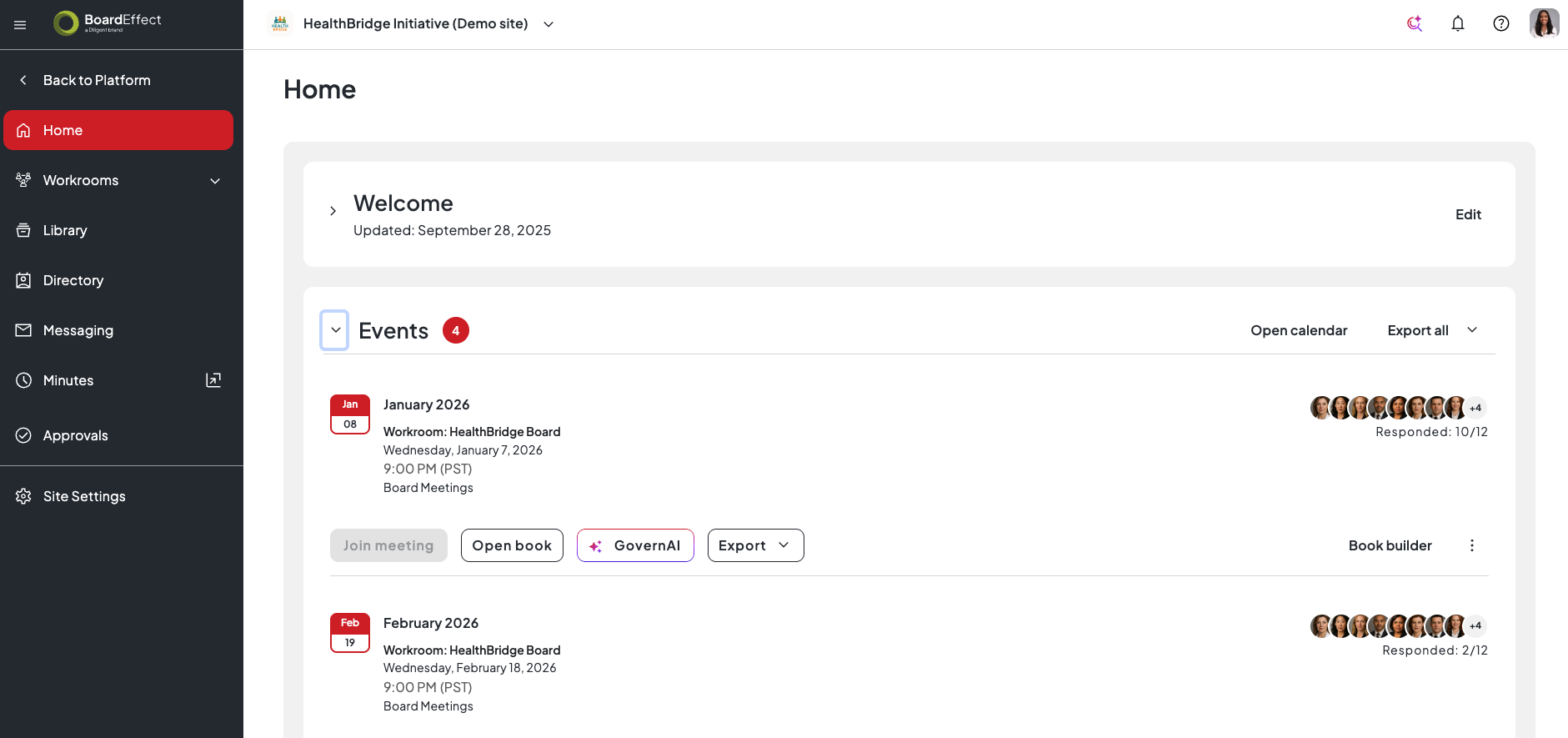Screen dimensions: 1568x738
Task: Open the notifications bell
Action: point(1458,23)
